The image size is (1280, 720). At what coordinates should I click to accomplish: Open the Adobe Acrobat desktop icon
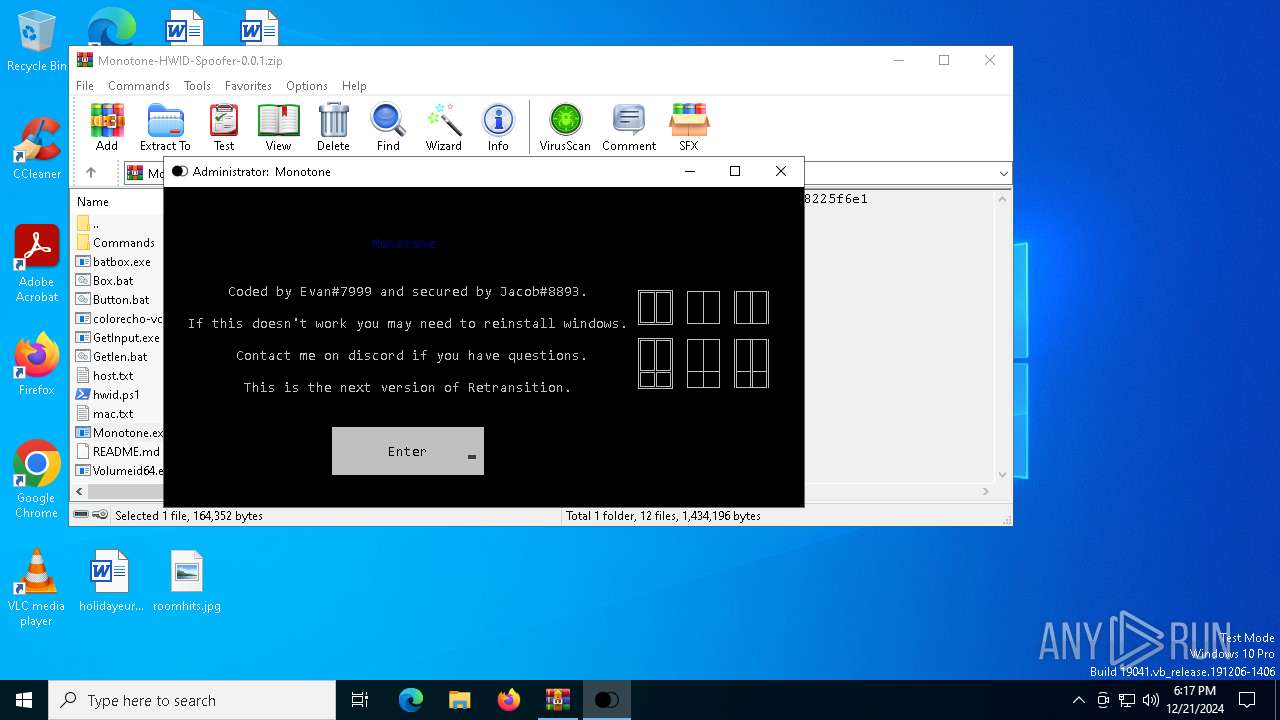click(37, 264)
